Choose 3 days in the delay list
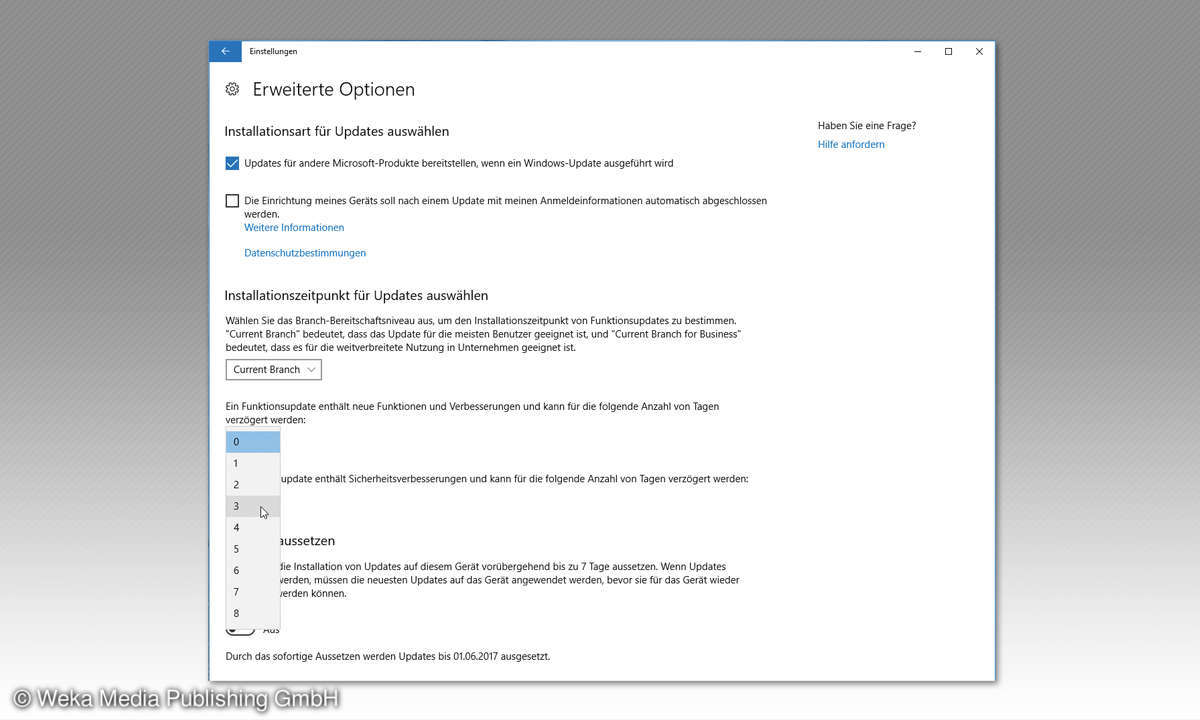Screen dimensions: 1200x720 click(253, 506)
